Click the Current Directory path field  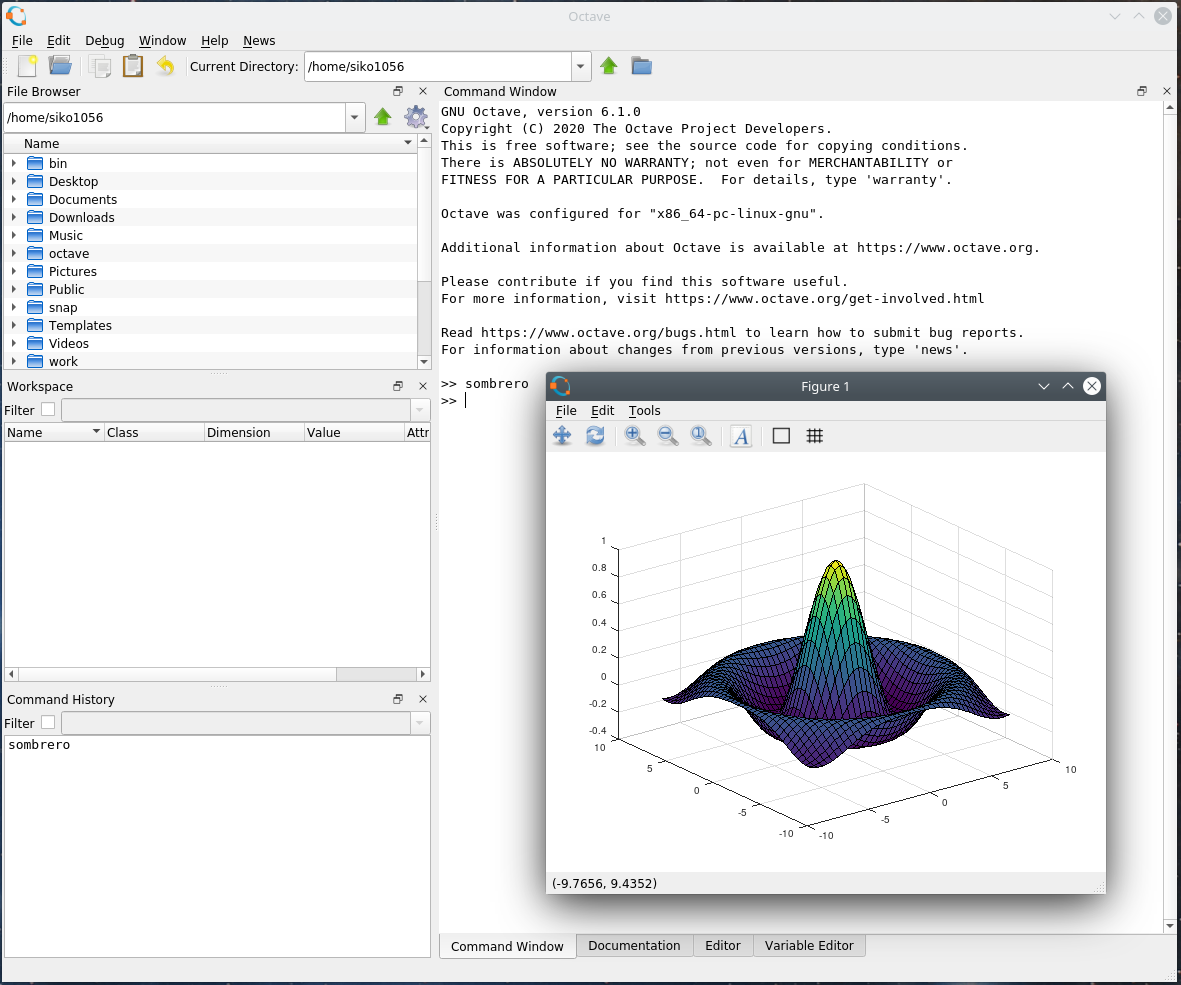[438, 66]
